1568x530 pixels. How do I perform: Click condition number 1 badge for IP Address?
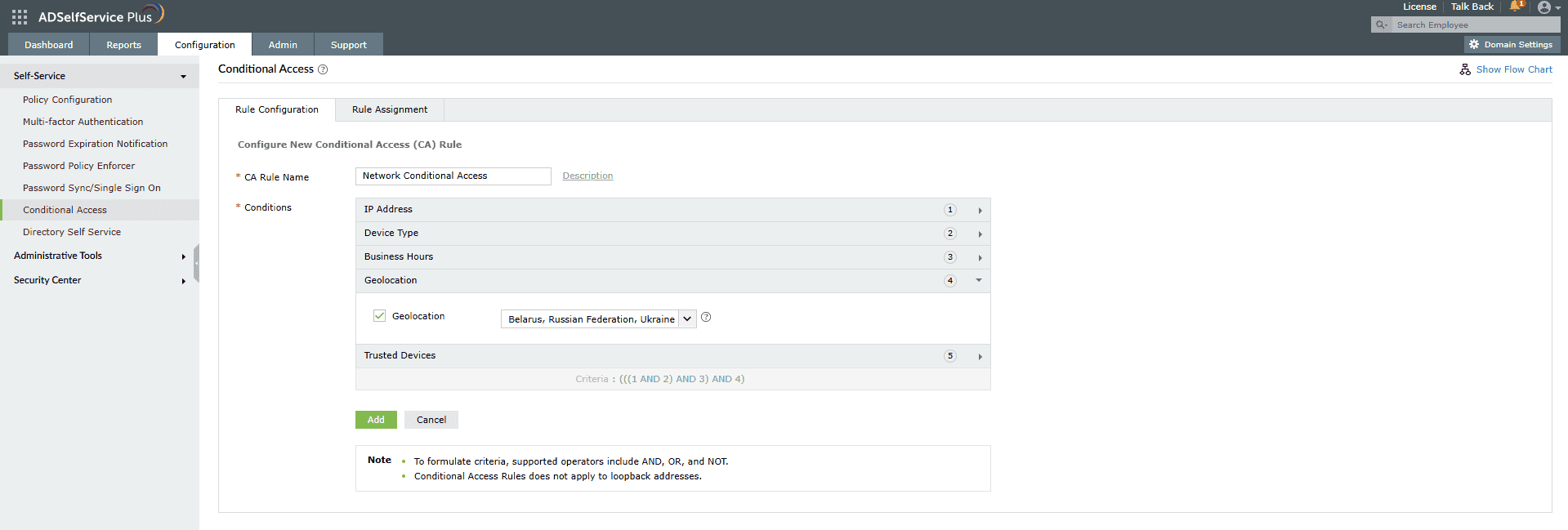click(x=949, y=210)
